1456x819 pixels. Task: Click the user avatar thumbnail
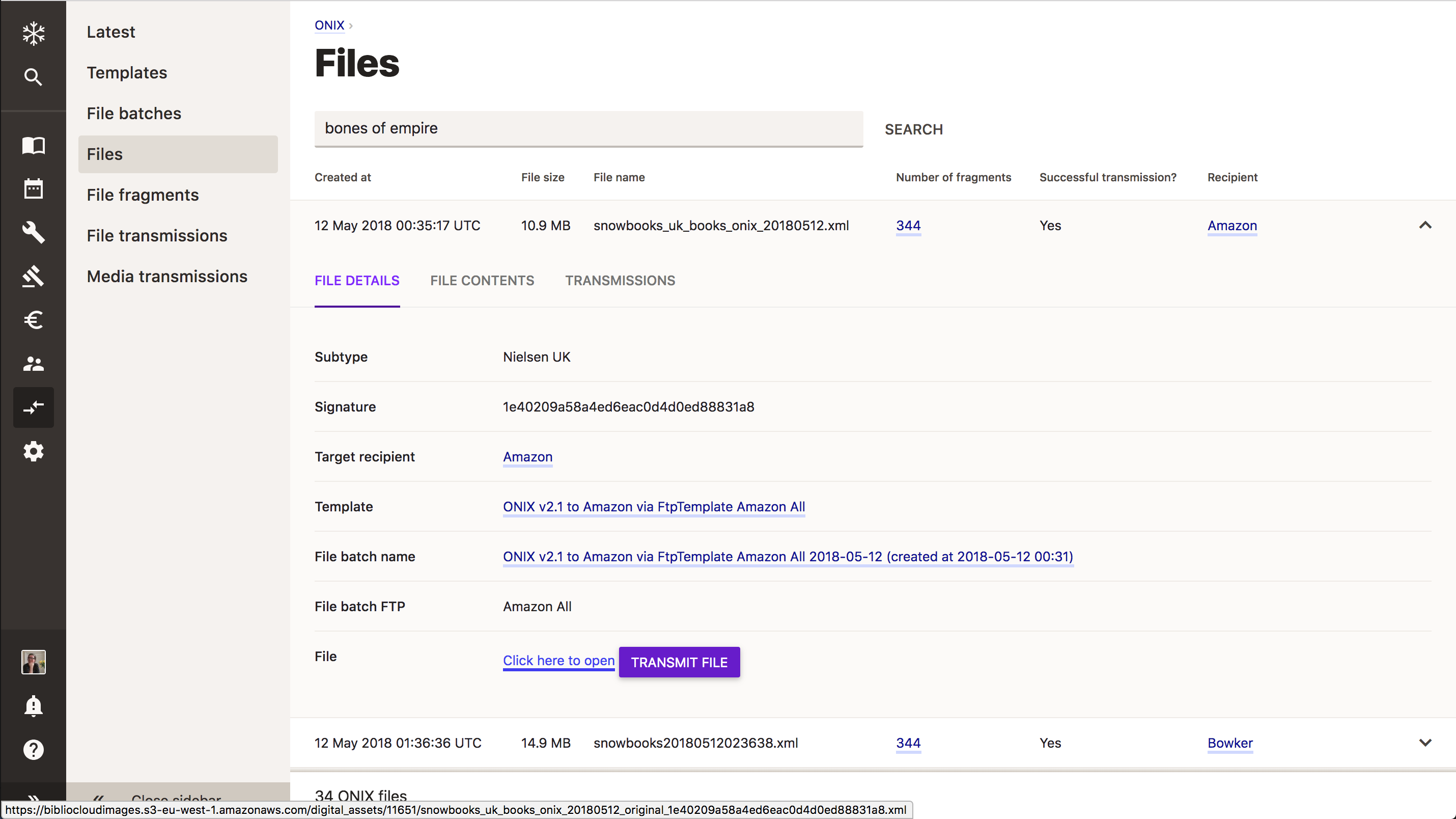click(34, 662)
